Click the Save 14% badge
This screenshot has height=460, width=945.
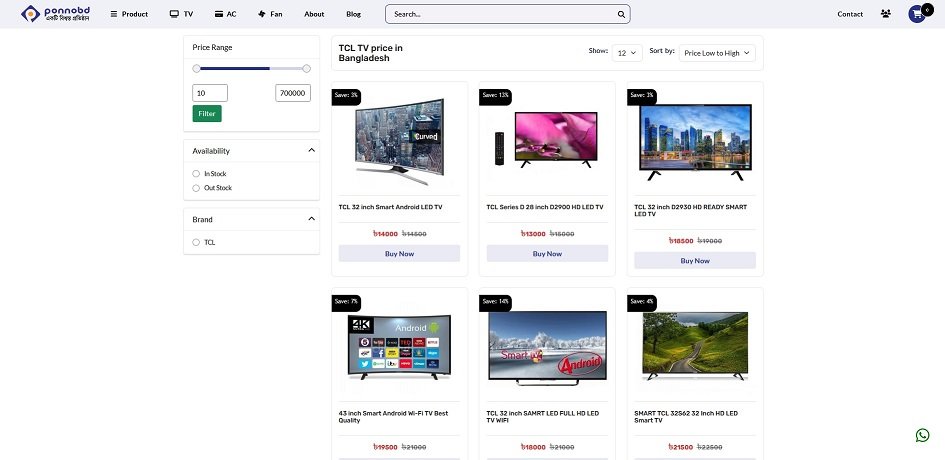pos(495,301)
